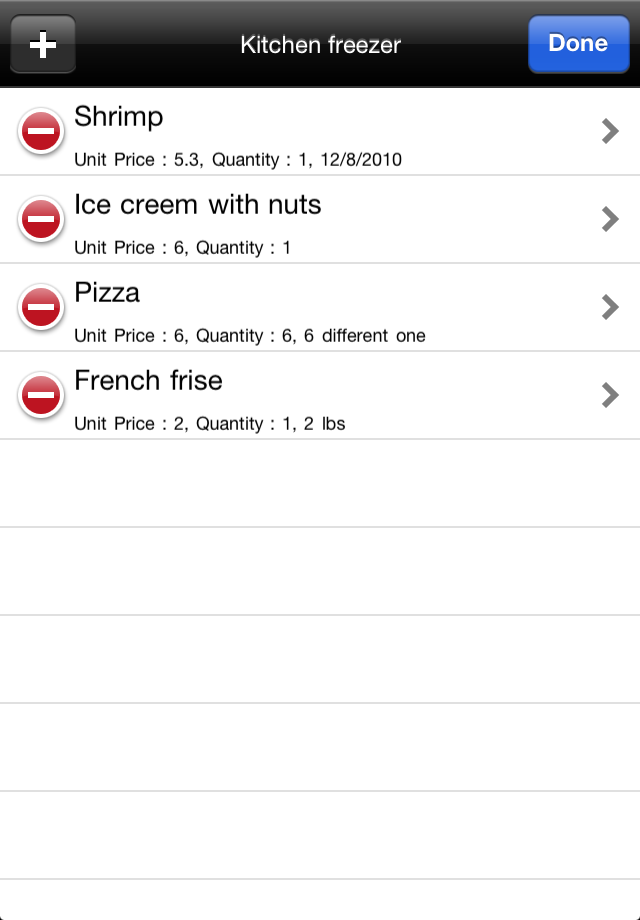The height and width of the screenshot is (920, 640).
Task: Select the French frise item title
Action: [148, 381]
